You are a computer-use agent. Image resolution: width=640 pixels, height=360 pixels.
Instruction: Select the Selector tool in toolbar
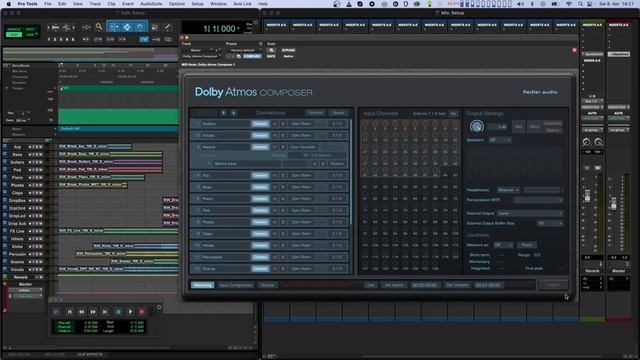(127, 27)
